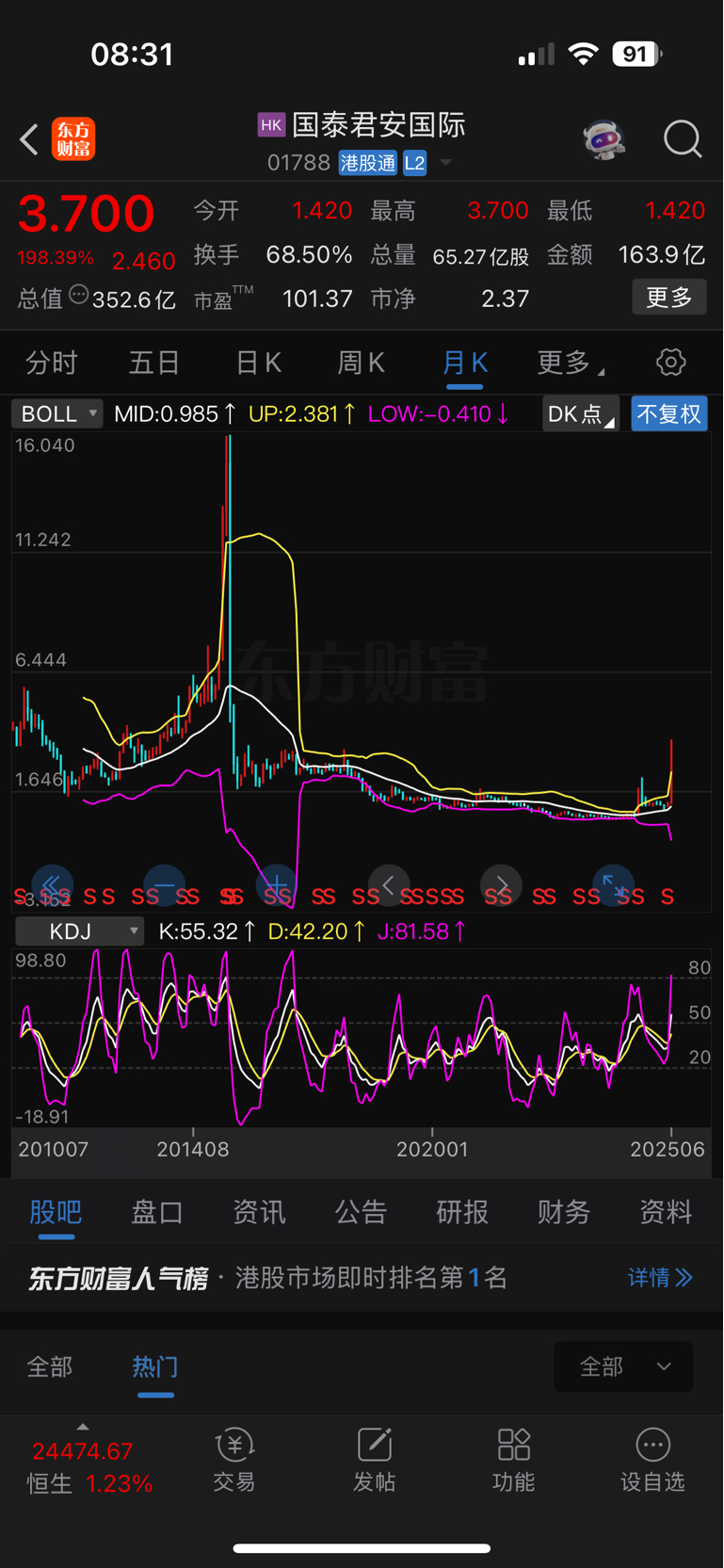Tap the diagonal arrows chart resize icon
The height and width of the screenshot is (1568, 724).
[613, 885]
